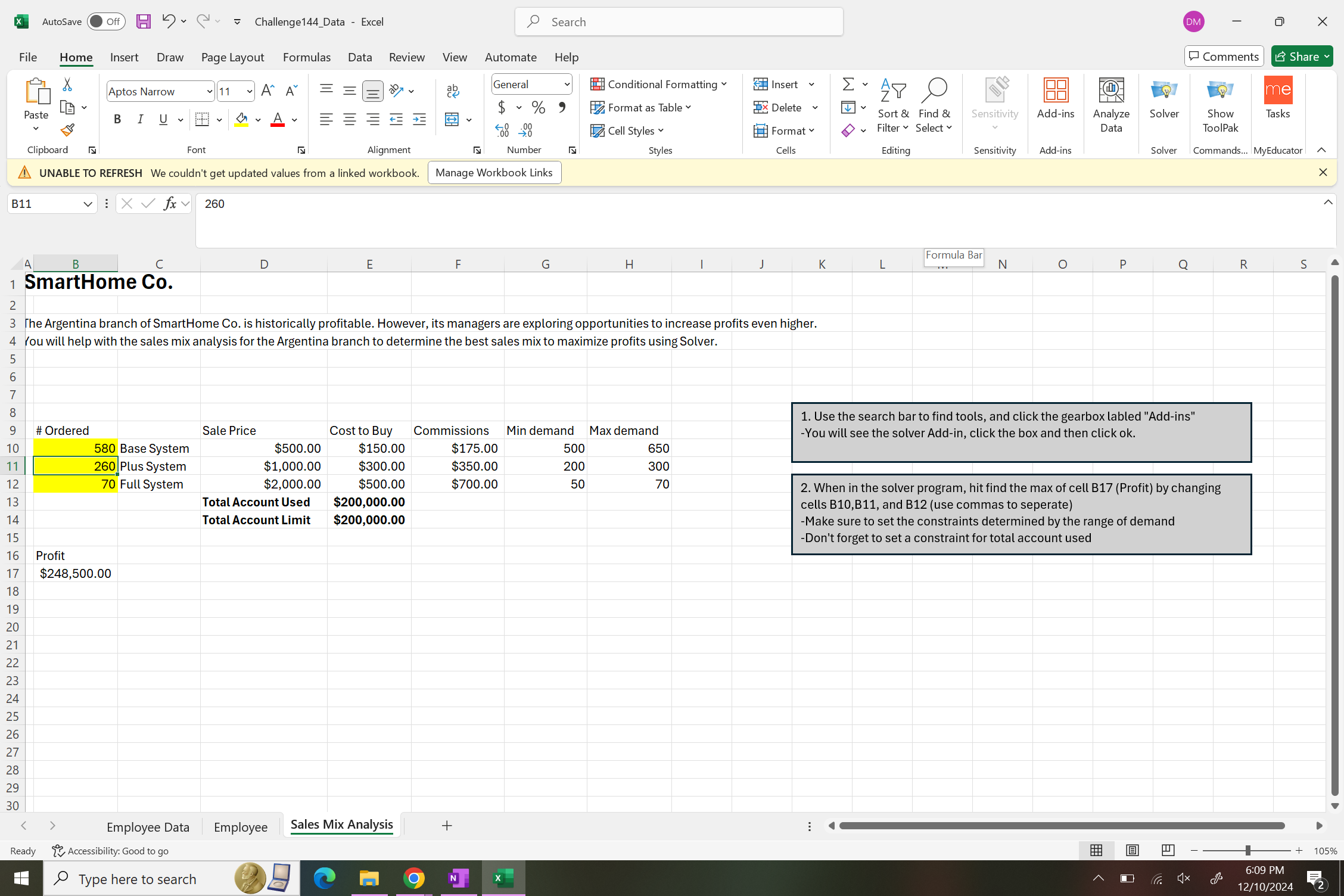Open the Add-ins gallery
The image size is (1344, 896).
click(x=1056, y=99)
